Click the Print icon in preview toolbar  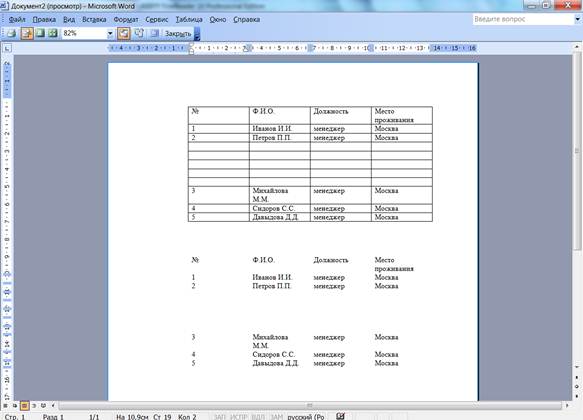[12, 33]
